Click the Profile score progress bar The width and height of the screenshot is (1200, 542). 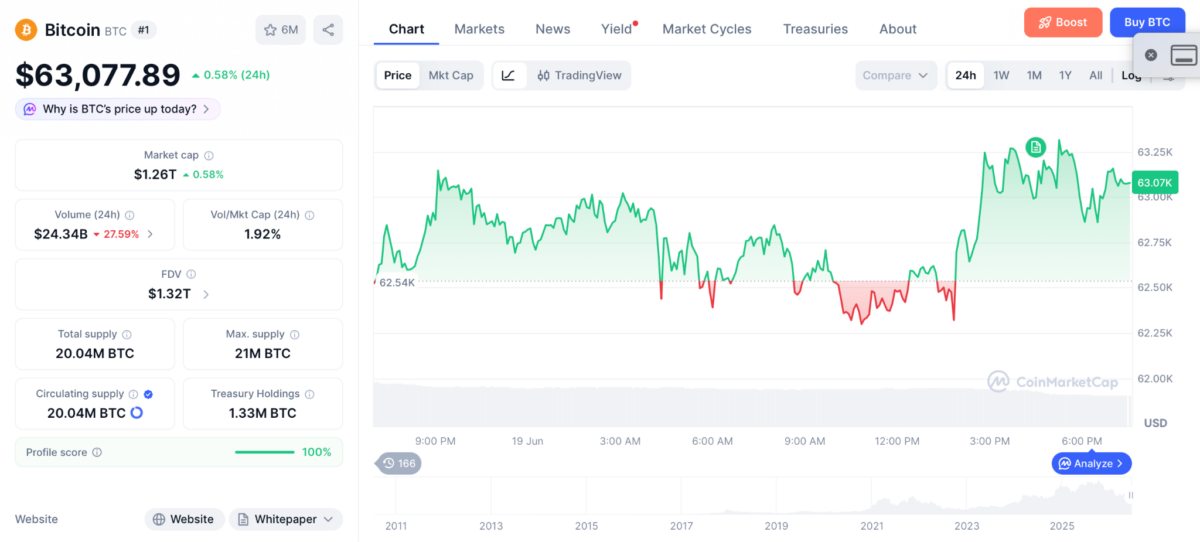tap(265, 452)
